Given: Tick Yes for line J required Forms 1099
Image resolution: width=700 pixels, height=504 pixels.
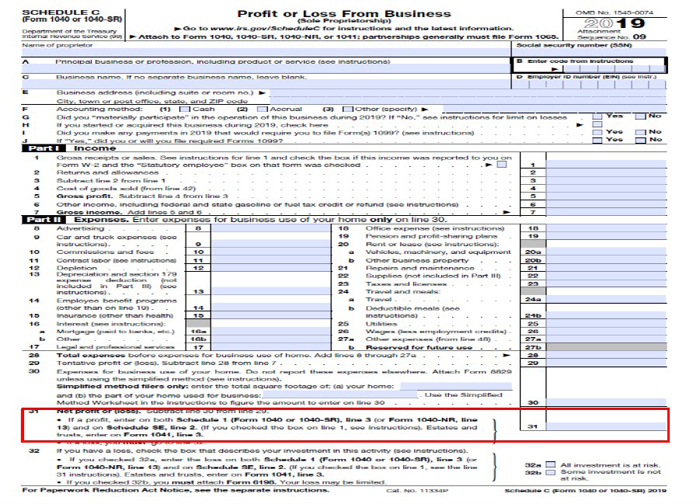Looking at the screenshot, I should tap(597, 140).
